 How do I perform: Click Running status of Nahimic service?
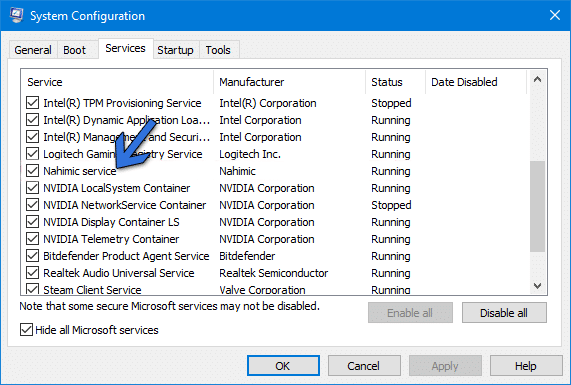click(x=391, y=171)
